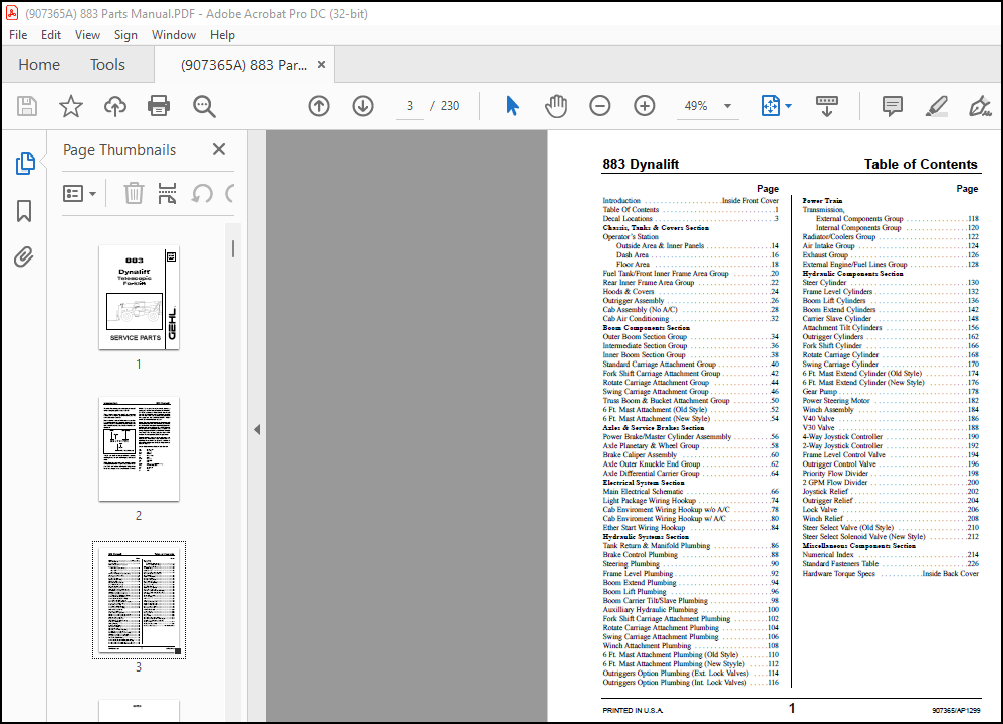Select page 2 thumbnail

click(x=139, y=449)
